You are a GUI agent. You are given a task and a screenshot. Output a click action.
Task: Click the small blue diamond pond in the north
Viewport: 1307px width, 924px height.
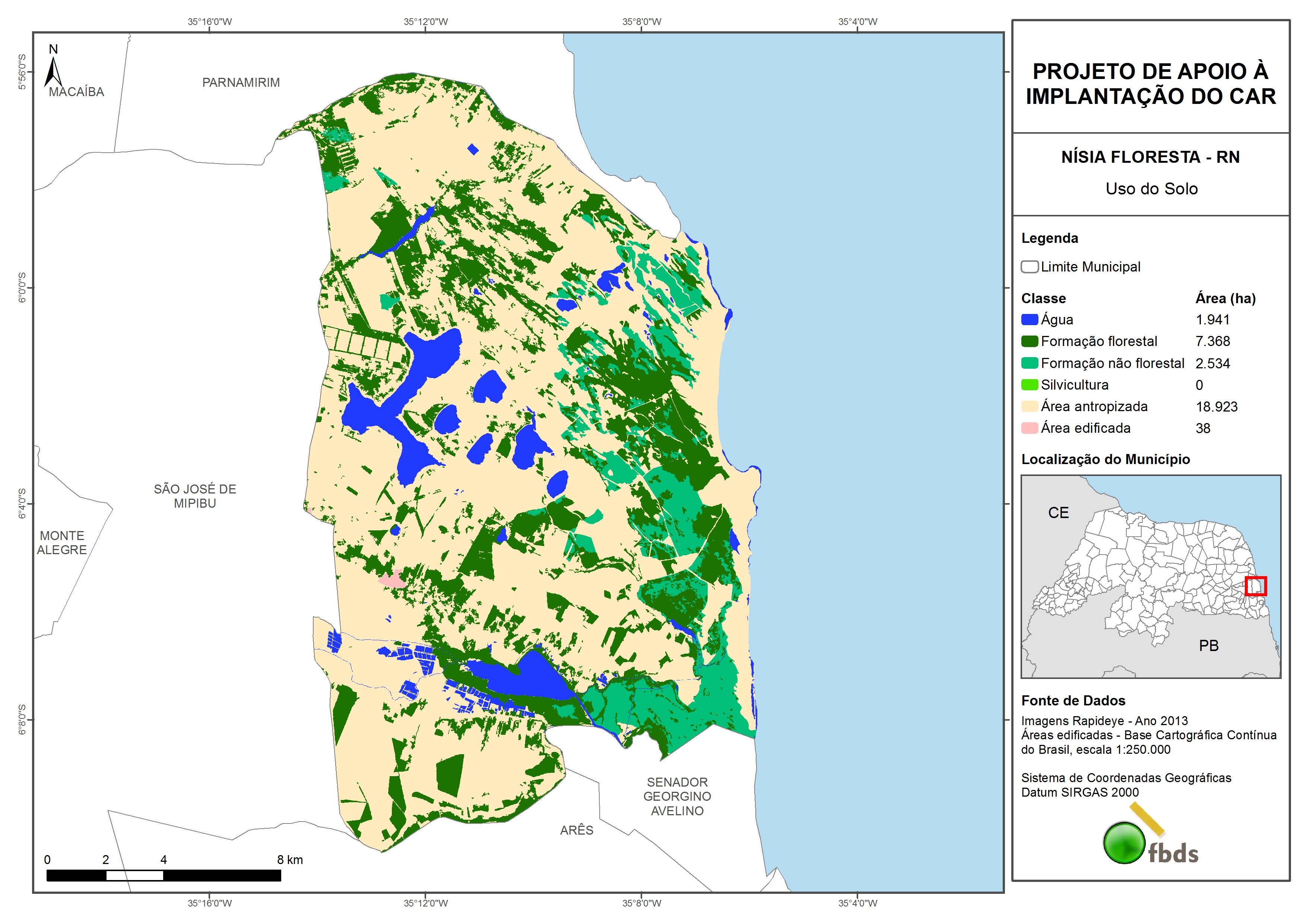coord(472,150)
